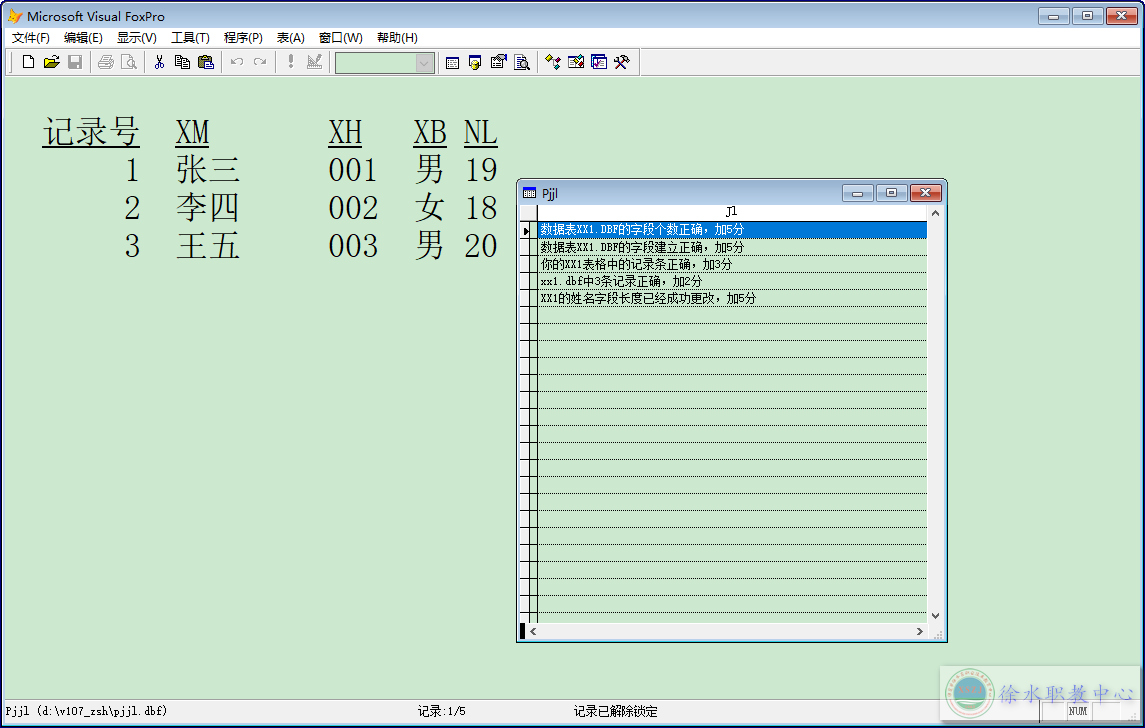1145x728 pixels.
Task: Open the Task Pane toolbar icon
Action: pos(599,62)
